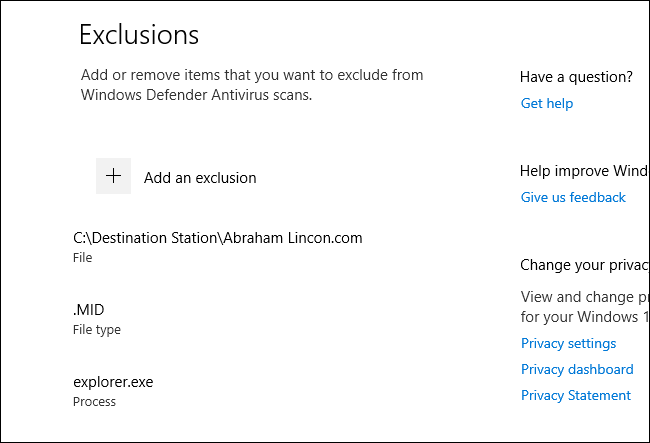Open the Privacy dashboard link
This screenshot has width=650, height=443.
577,369
